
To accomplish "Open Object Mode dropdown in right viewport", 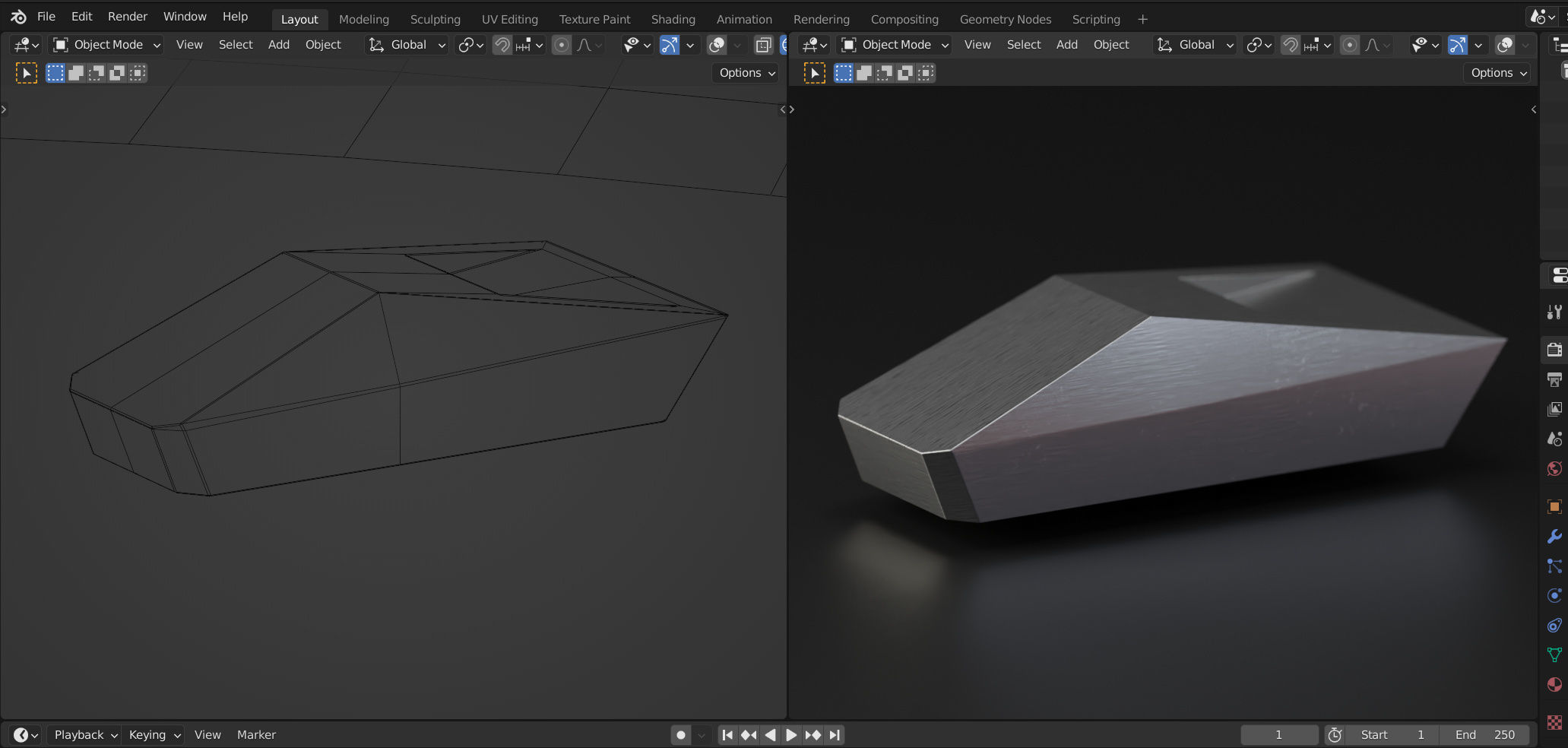I will (895, 45).
